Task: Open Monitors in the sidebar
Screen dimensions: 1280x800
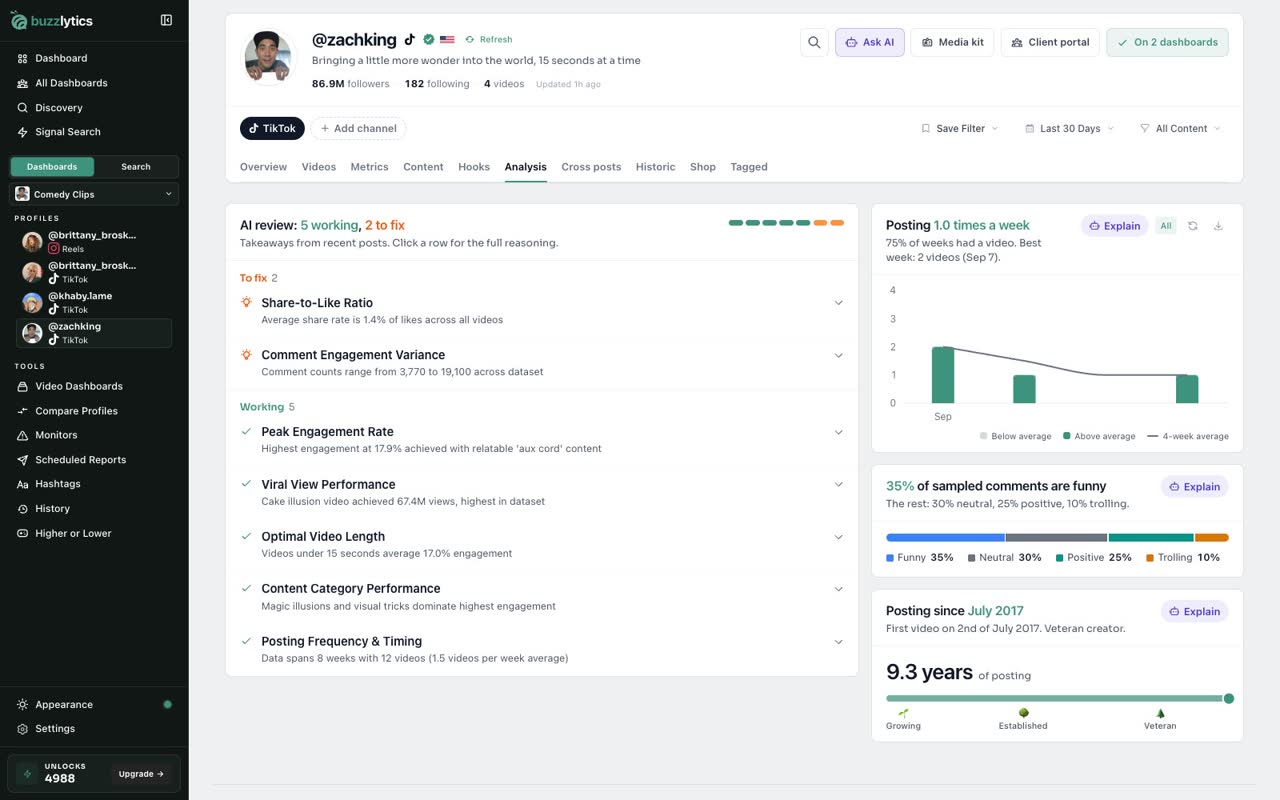Action: (x=94, y=435)
